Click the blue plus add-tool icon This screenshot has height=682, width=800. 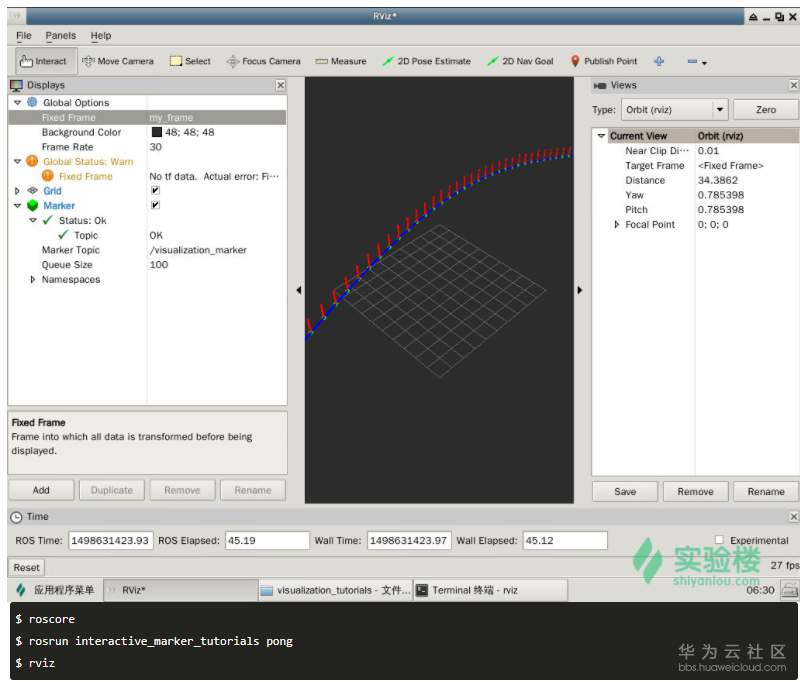pyautogui.click(x=659, y=61)
